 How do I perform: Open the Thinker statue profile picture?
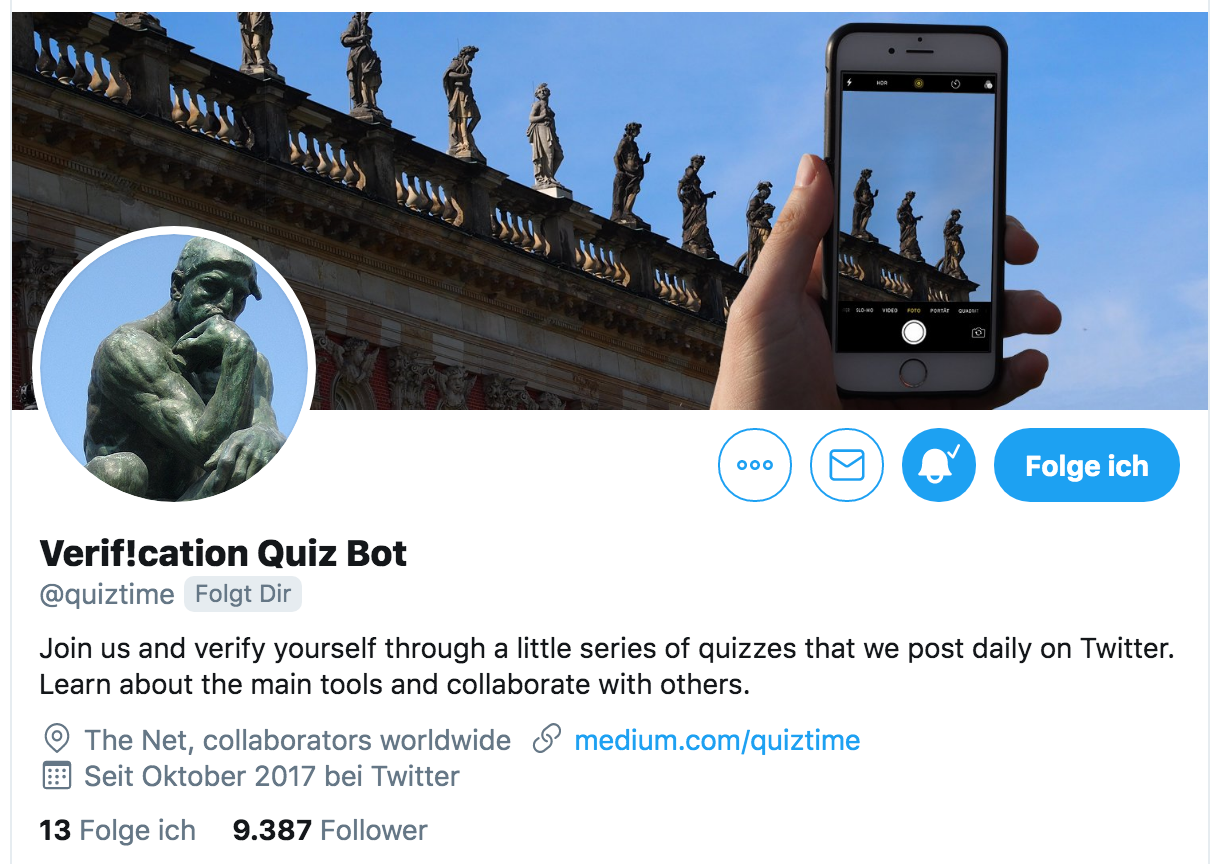[x=174, y=368]
